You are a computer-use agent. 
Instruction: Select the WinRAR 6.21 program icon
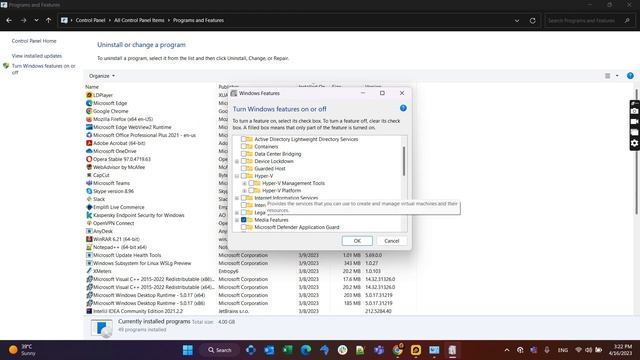pyautogui.click(x=89, y=239)
